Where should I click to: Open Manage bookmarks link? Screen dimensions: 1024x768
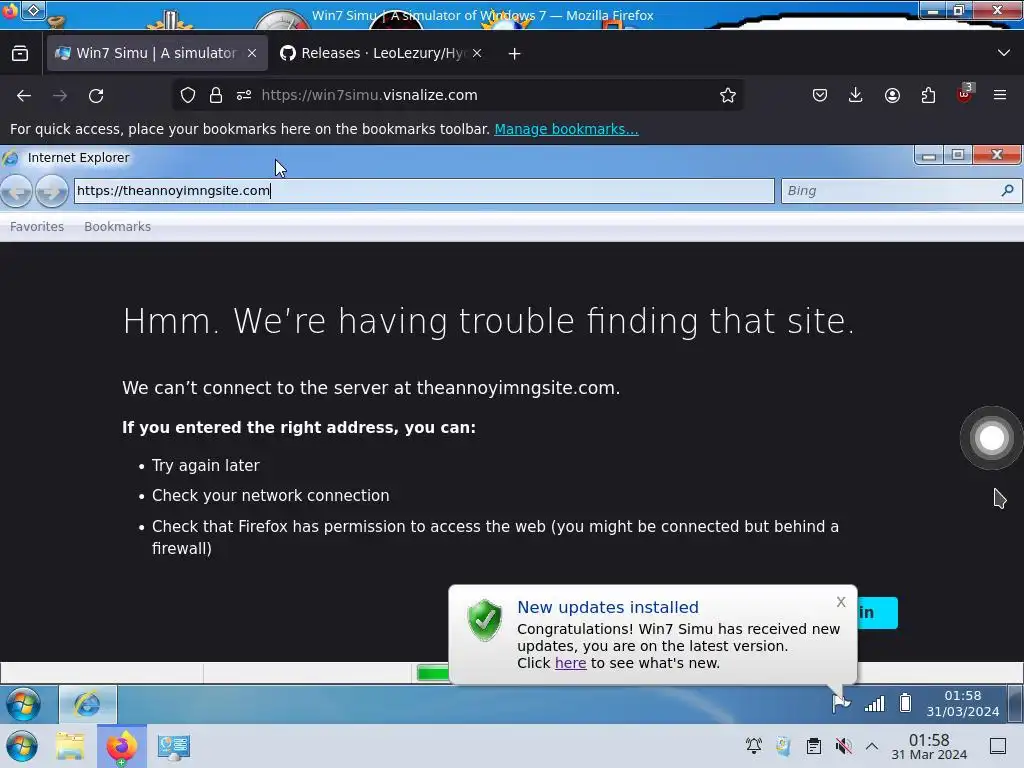[566, 129]
